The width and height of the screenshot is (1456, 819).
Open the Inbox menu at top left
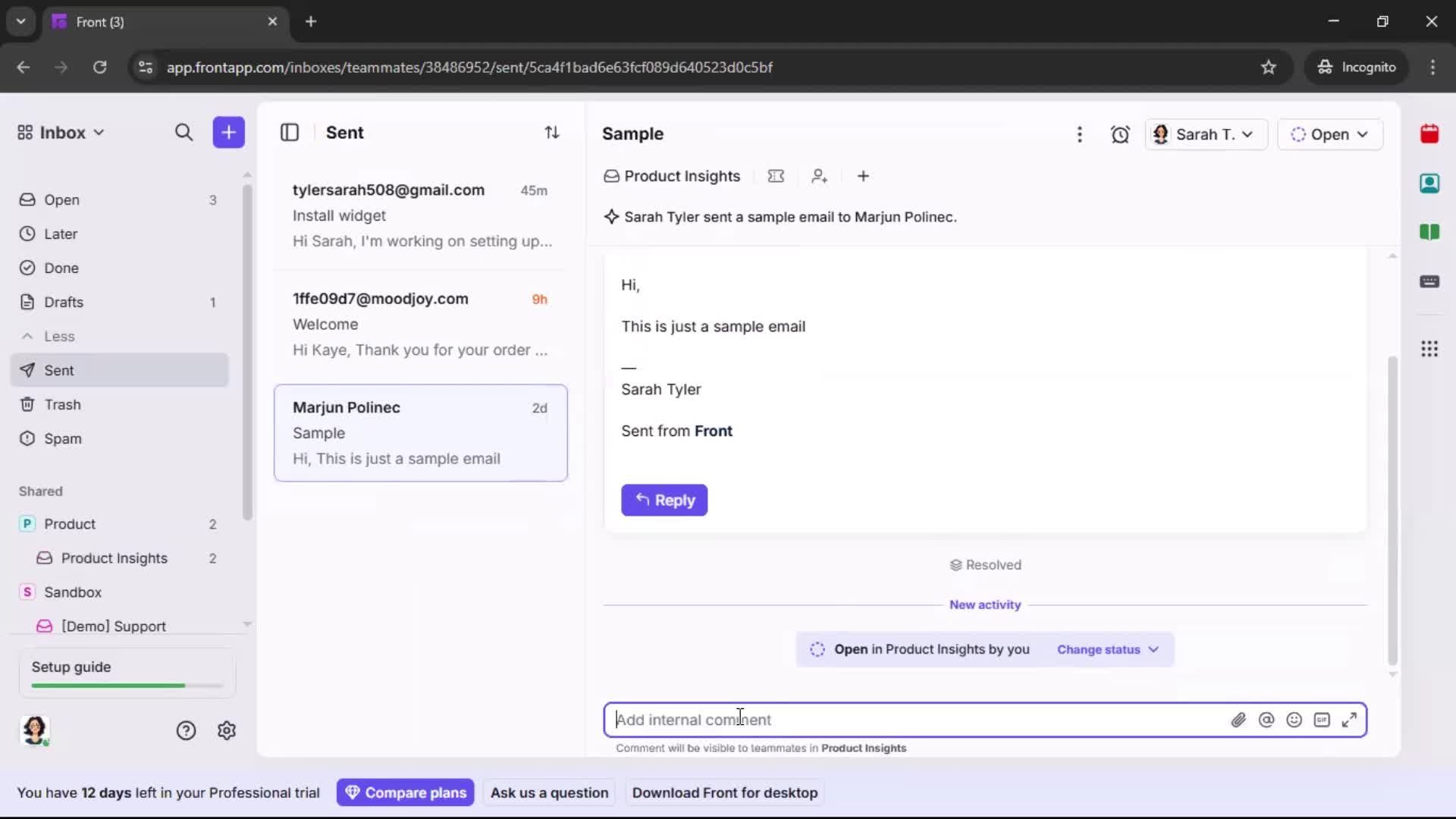pyautogui.click(x=61, y=132)
